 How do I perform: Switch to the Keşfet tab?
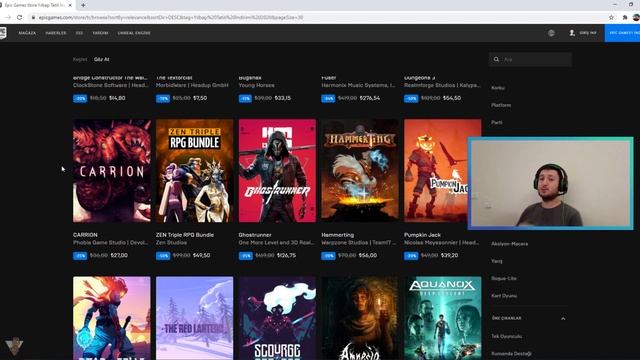pos(80,59)
